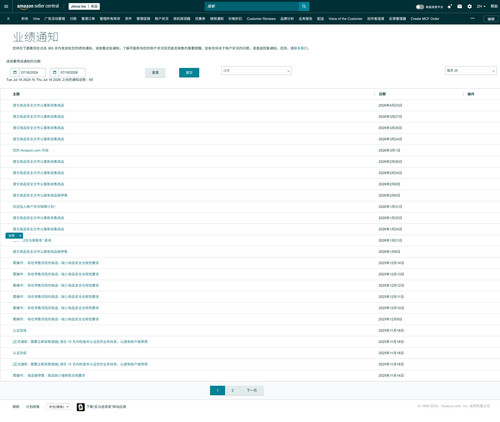The width and height of the screenshot is (500, 422).
Task: Click the search magnifier button
Action: tap(304, 6)
